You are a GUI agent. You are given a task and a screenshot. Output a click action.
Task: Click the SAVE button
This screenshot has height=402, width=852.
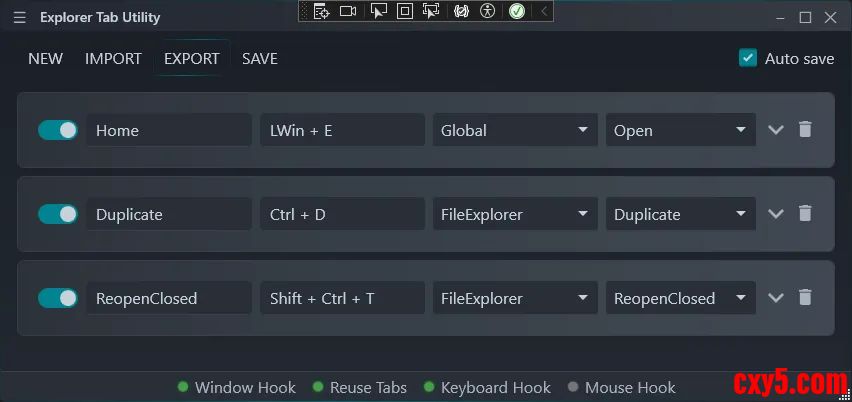[x=260, y=59]
